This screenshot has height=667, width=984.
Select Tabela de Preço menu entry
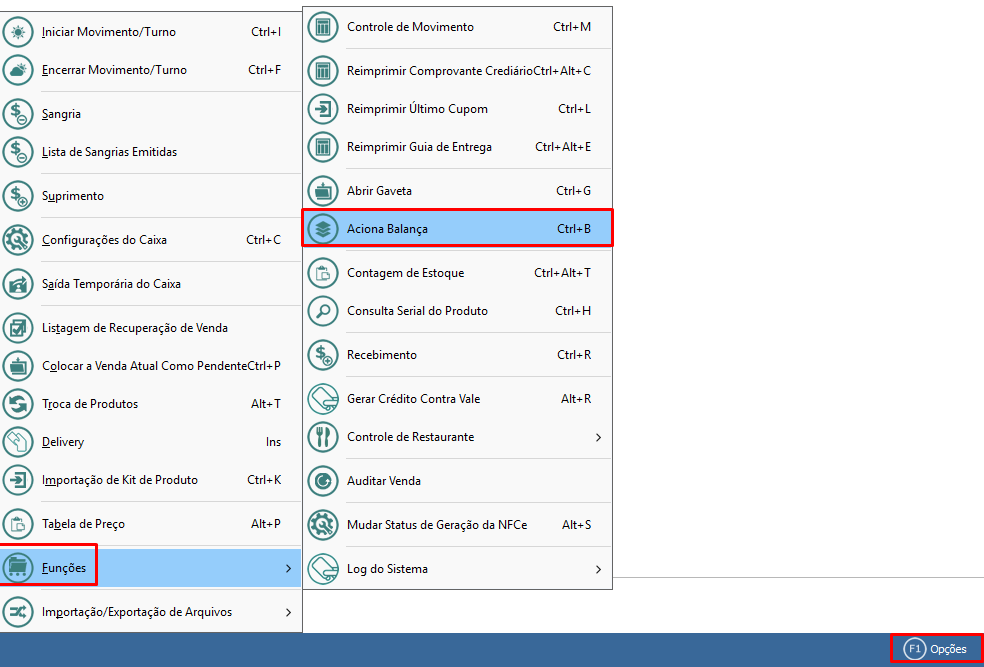pos(83,524)
